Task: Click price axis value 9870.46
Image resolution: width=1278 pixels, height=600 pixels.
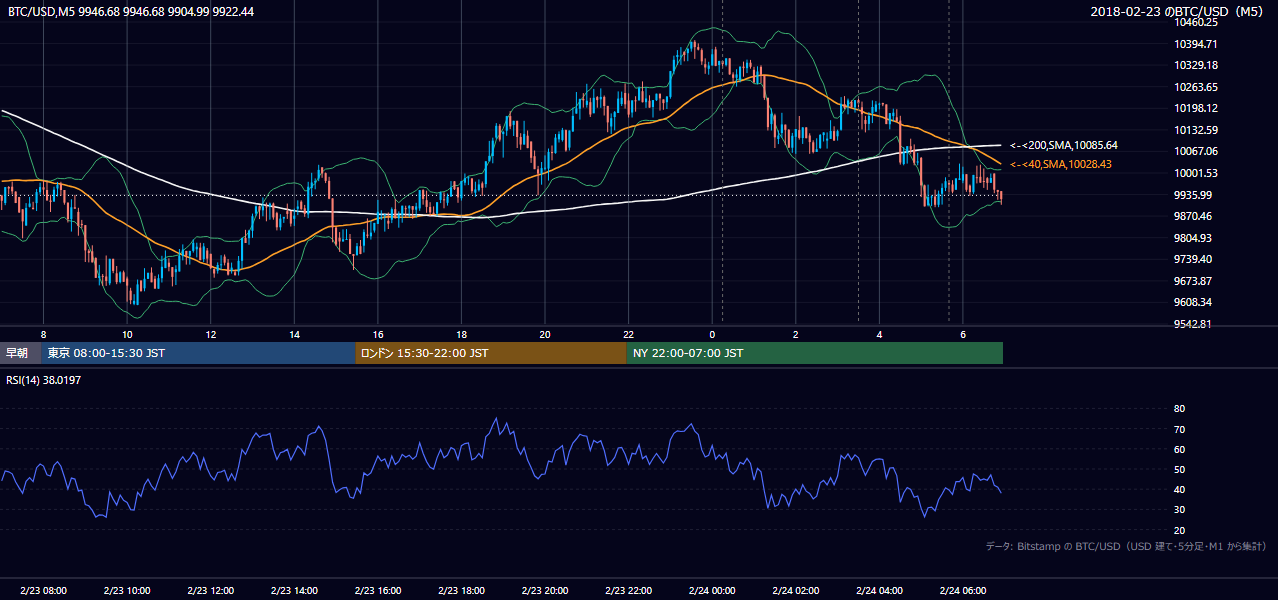Action: click(x=1193, y=216)
